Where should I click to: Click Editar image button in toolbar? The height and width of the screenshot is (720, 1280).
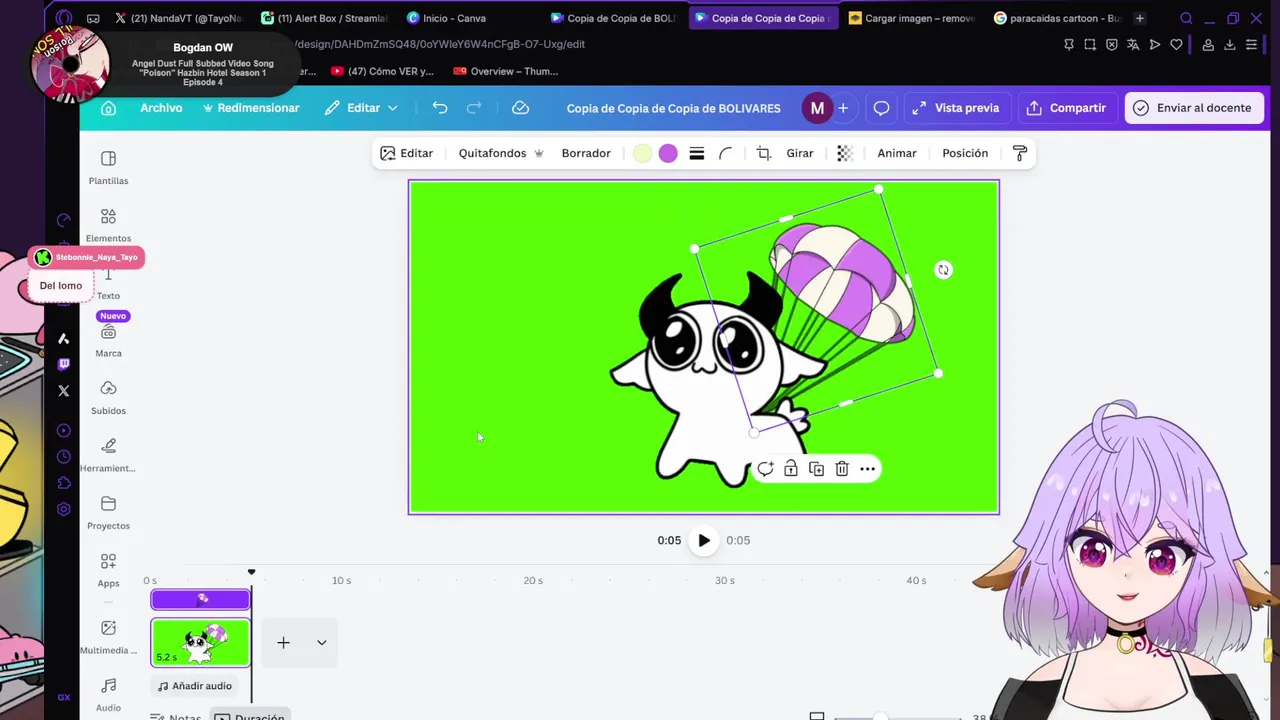point(406,153)
